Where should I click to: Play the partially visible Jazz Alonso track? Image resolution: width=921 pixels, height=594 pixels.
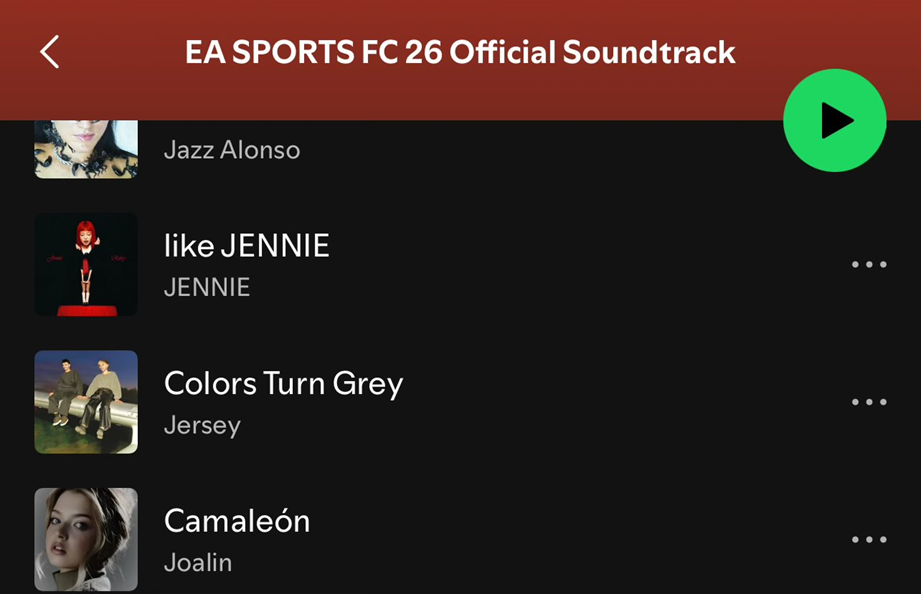click(450, 150)
